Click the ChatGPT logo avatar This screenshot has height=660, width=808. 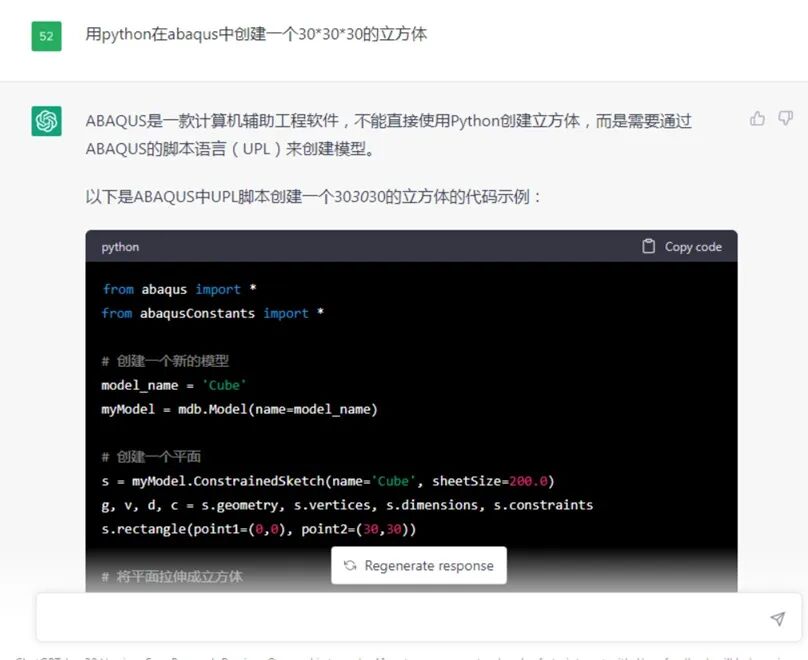[46, 121]
